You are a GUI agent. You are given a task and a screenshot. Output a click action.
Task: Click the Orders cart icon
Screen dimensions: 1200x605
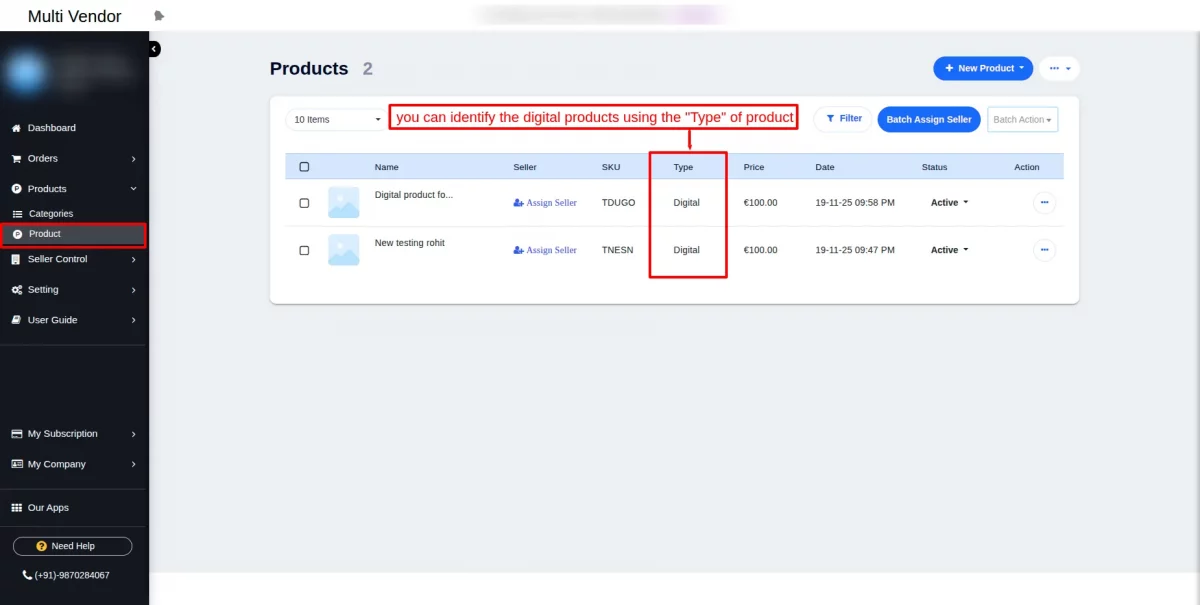pos(16,158)
